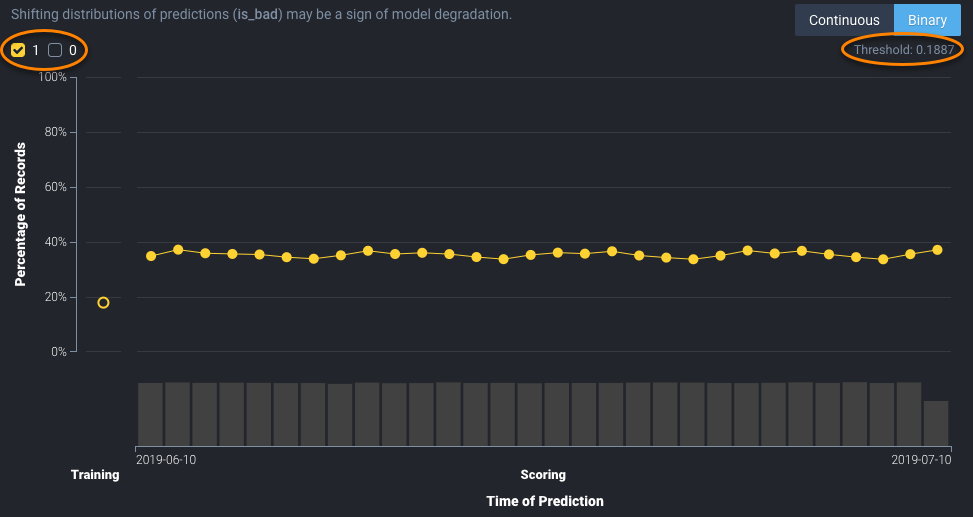Screen dimensions: 973x517
Task: Click the Threshold 0.1887 label
Action: click(x=903, y=50)
